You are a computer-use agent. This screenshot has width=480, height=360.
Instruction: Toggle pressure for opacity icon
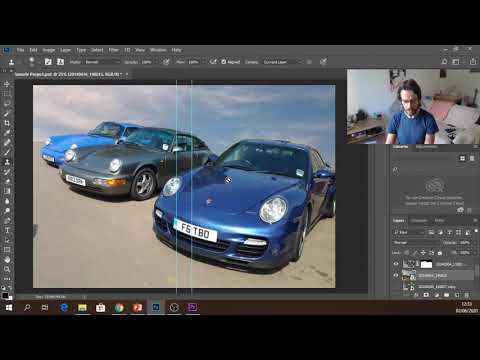166,62
